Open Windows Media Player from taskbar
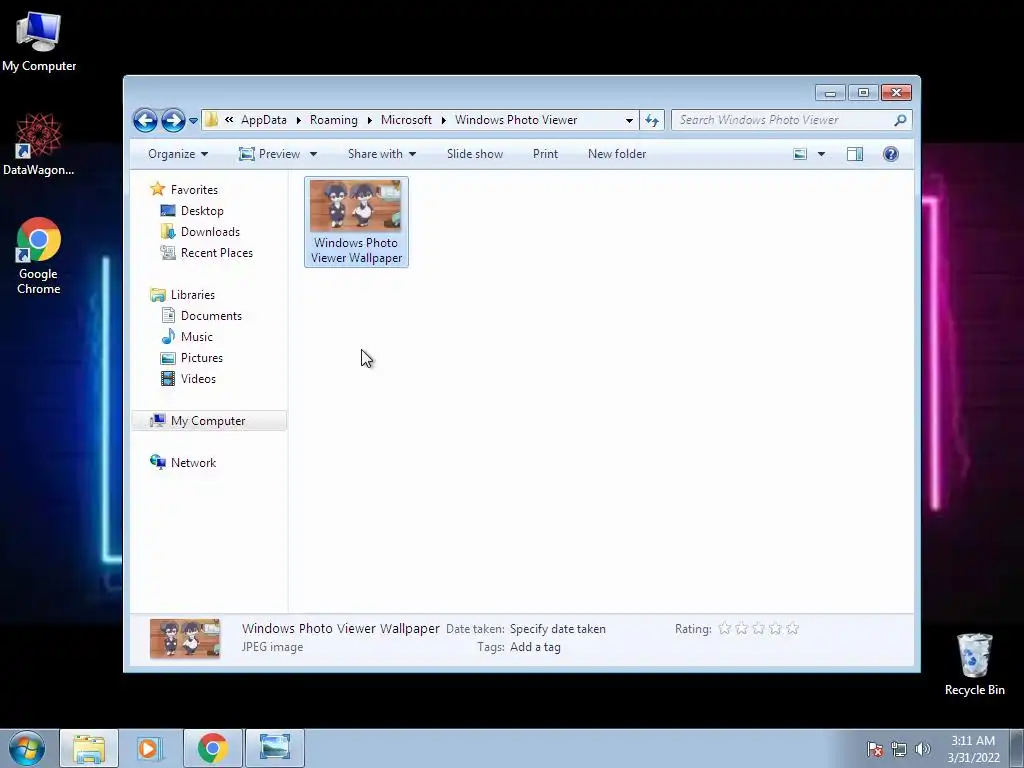 (x=150, y=748)
